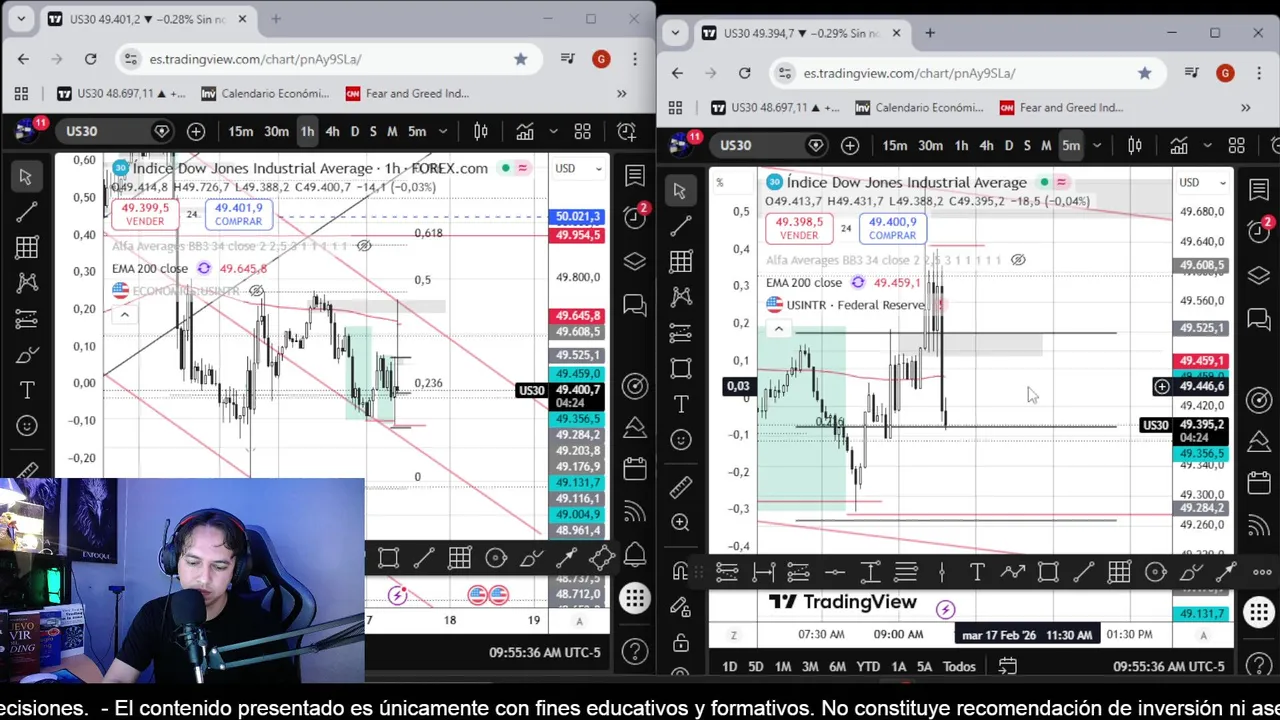This screenshot has width=1280, height=720.
Task: Select 30m timeframe in right window
Action: [x=930, y=145]
